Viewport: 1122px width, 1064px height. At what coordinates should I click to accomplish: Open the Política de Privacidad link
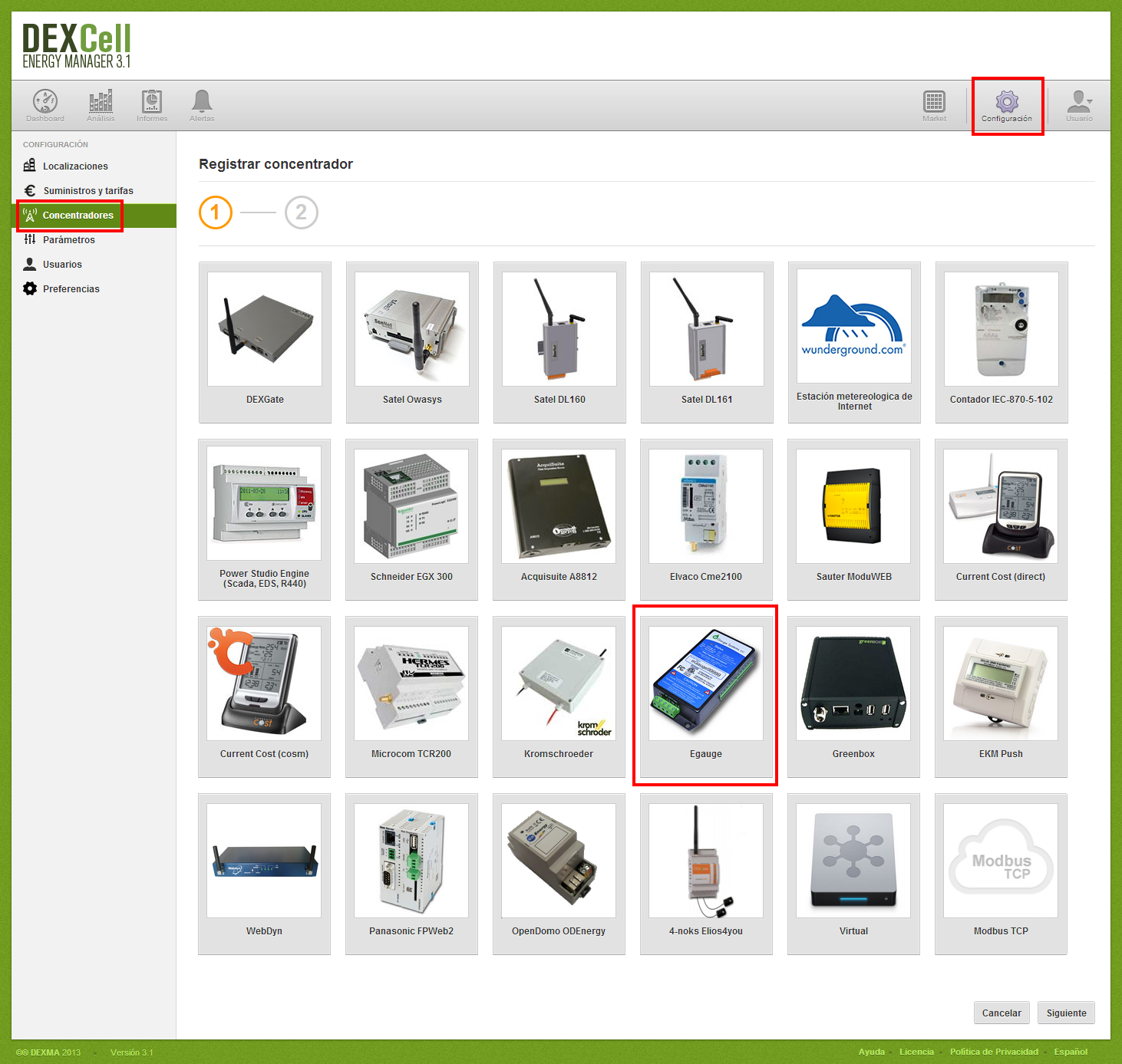coord(994,1052)
